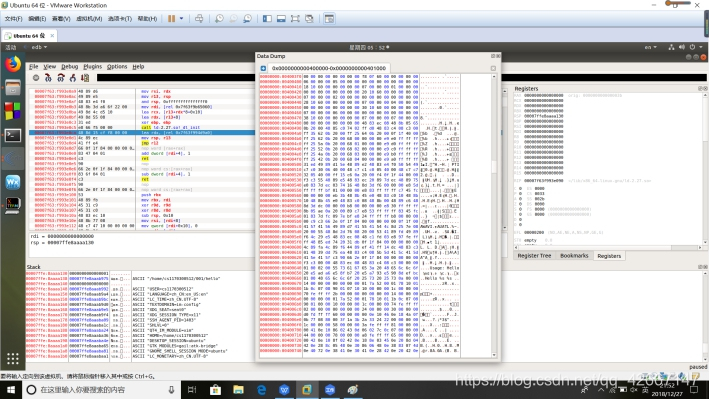
Task: Open Windows Task View from taskbar
Action: (192, 390)
